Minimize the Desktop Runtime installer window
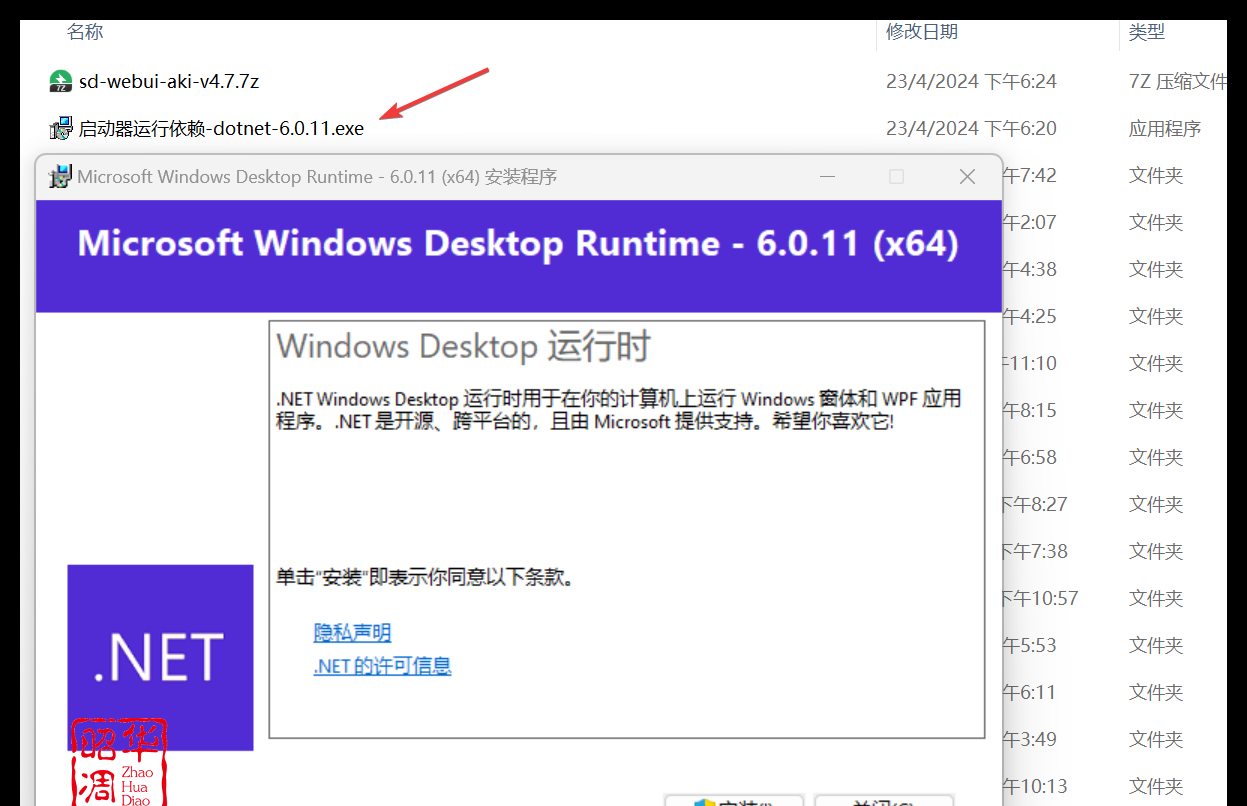Viewport: 1247px width, 806px height. (x=827, y=177)
